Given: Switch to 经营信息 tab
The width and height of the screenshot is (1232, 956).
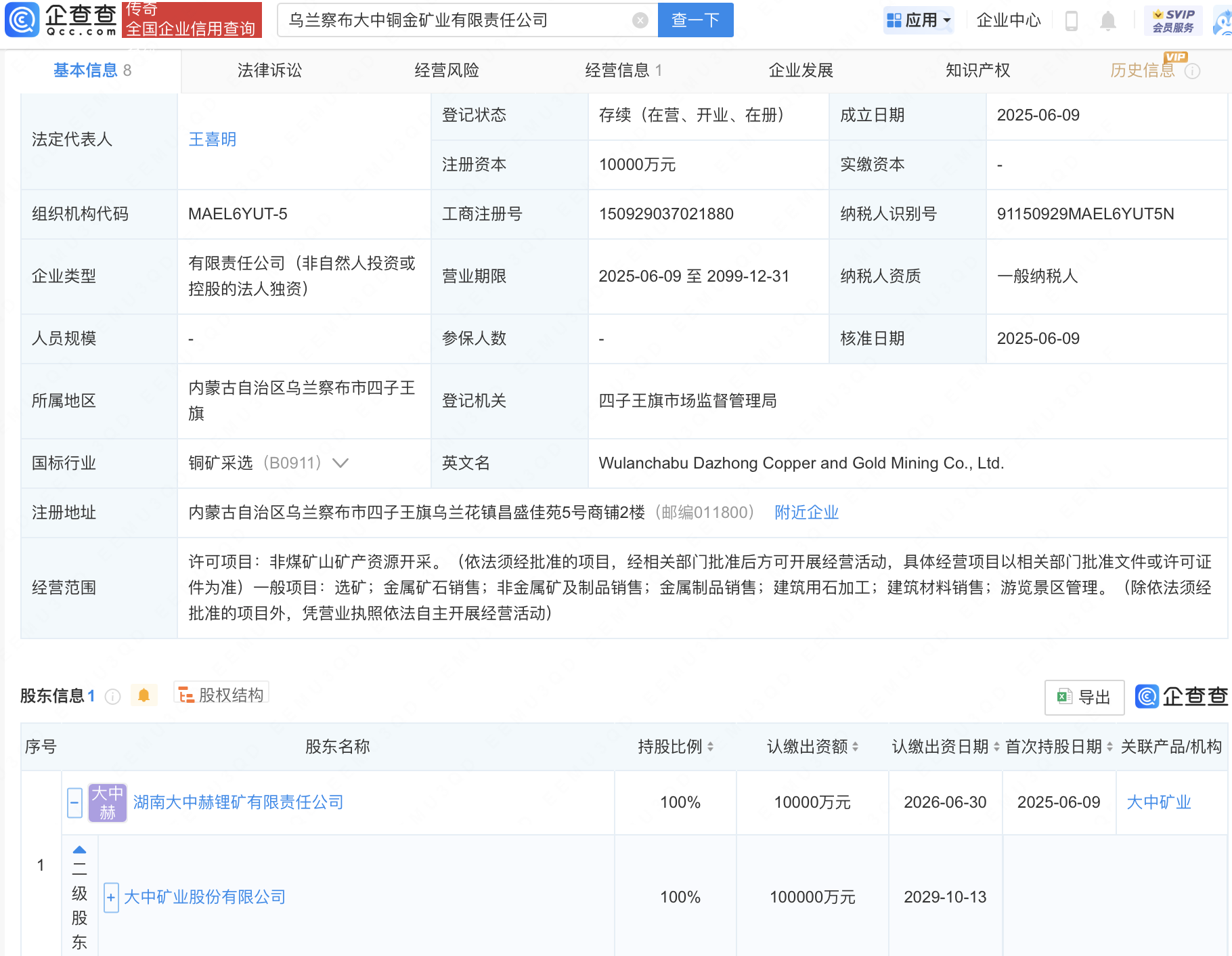Looking at the screenshot, I should [623, 70].
